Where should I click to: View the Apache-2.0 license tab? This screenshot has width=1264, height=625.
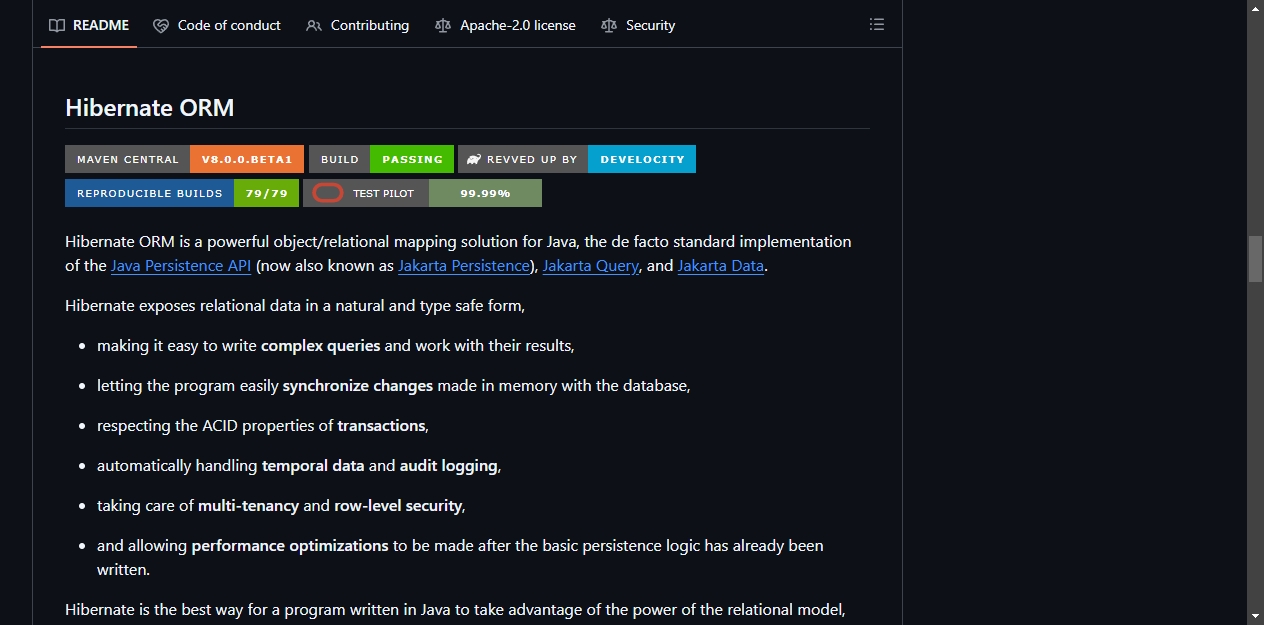coord(506,25)
